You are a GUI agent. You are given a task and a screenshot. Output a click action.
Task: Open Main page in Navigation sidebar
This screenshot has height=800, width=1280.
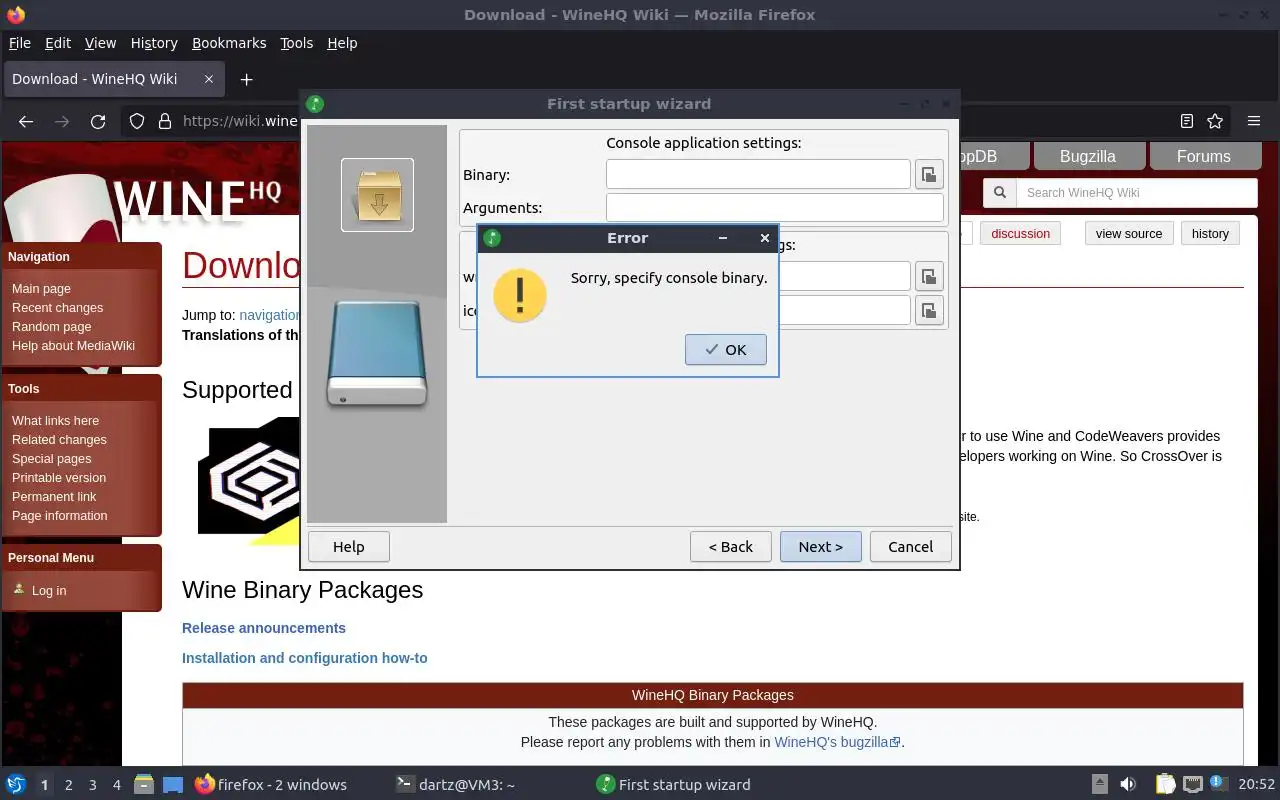point(41,289)
